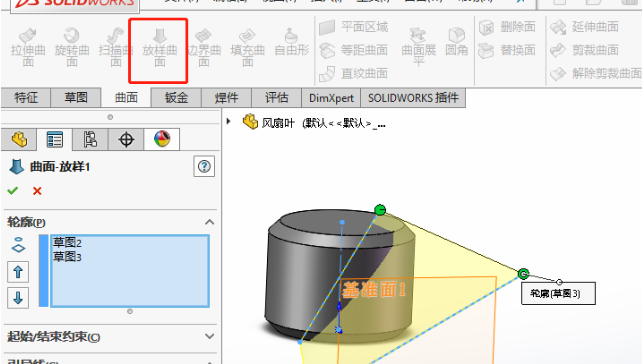Viewport: 642px width, 364px height.
Task: Select the 扫描曲面 (swept surface) tool
Action: point(115,47)
